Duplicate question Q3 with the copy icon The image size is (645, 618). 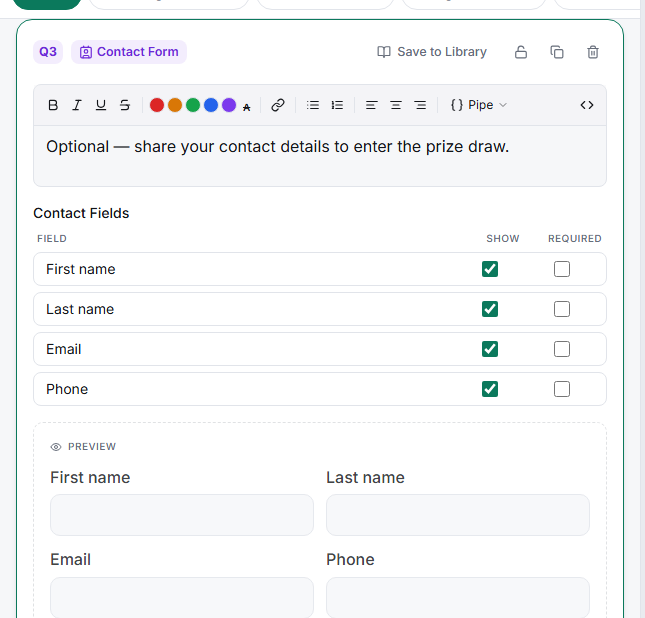(557, 52)
